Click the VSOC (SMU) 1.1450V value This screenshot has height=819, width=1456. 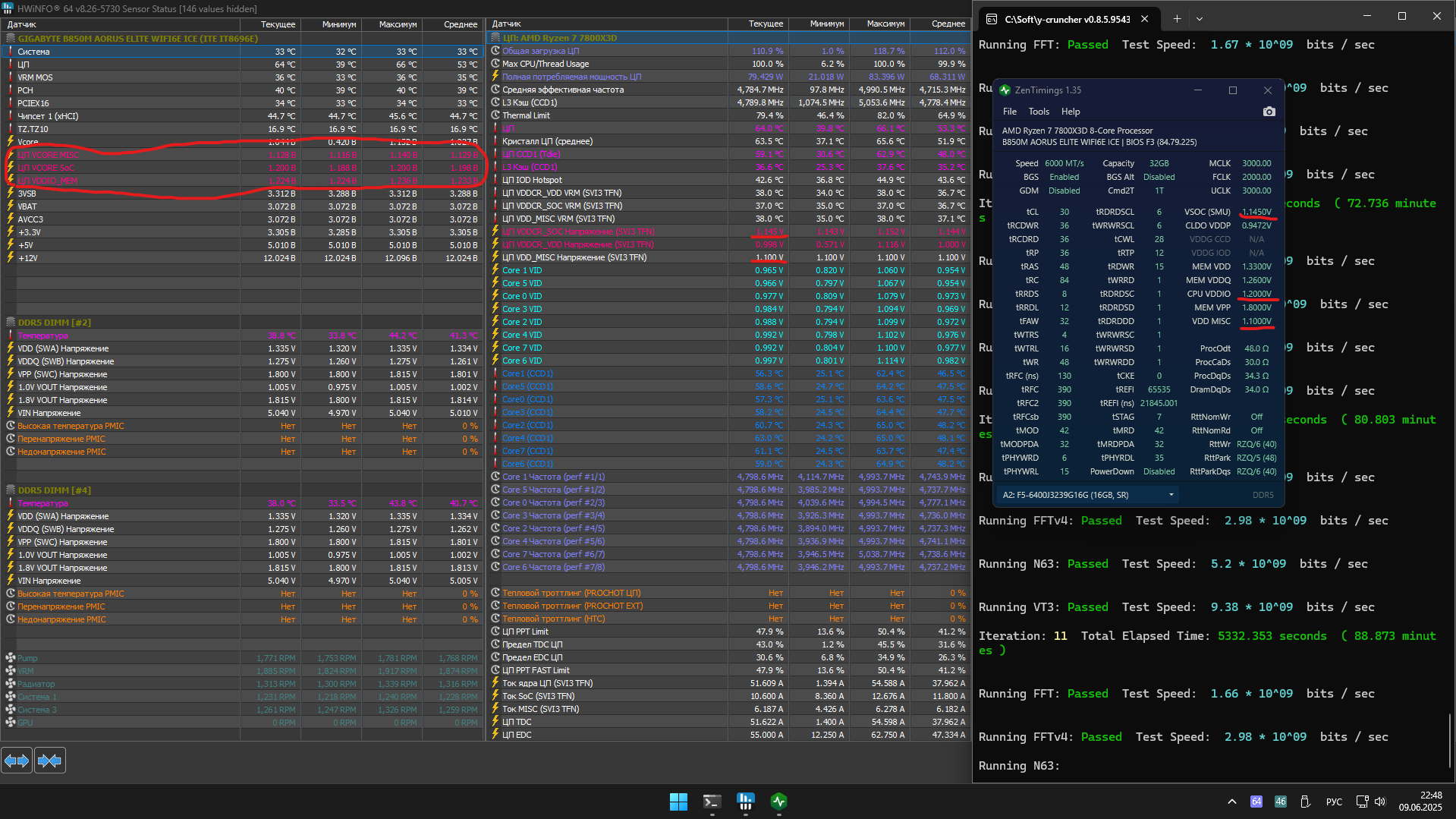pyautogui.click(x=1256, y=212)
